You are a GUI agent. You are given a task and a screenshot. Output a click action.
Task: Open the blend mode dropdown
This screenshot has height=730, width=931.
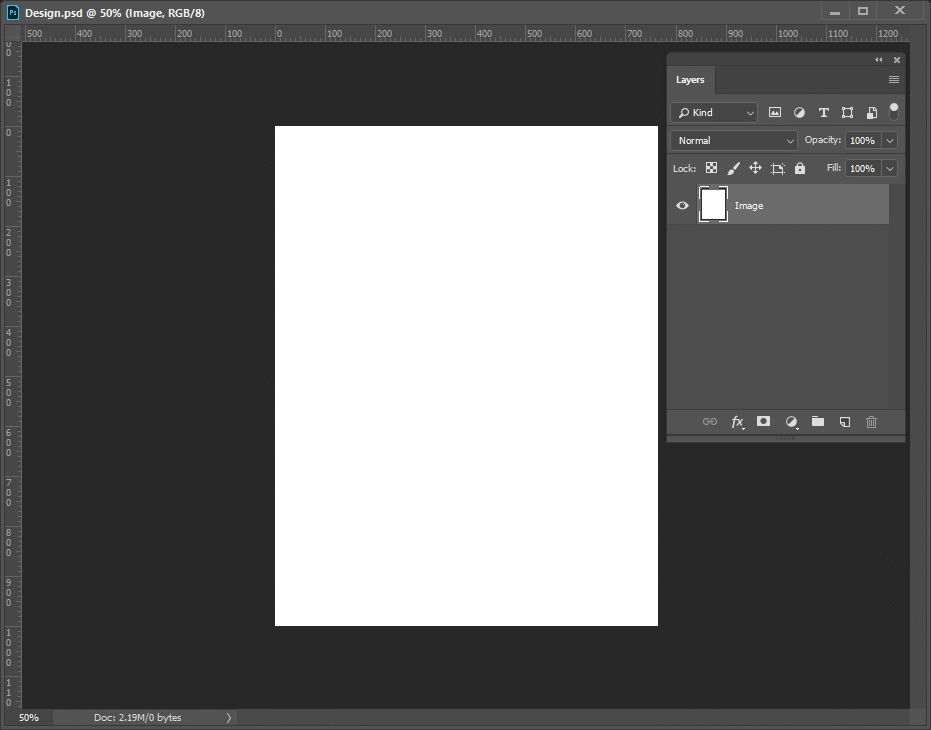733,140
